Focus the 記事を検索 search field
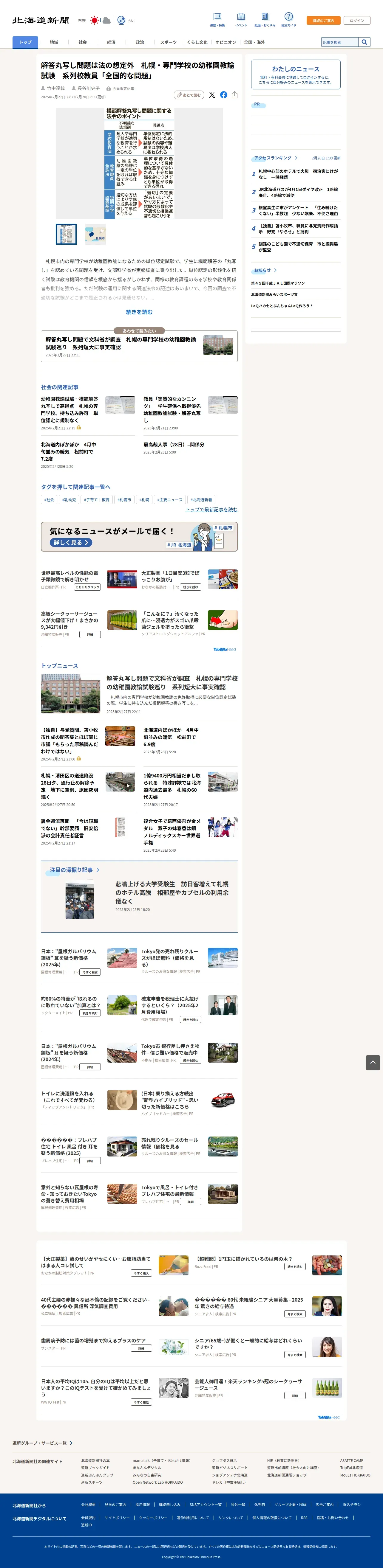Screen dimensions: 383x1568 340,42
